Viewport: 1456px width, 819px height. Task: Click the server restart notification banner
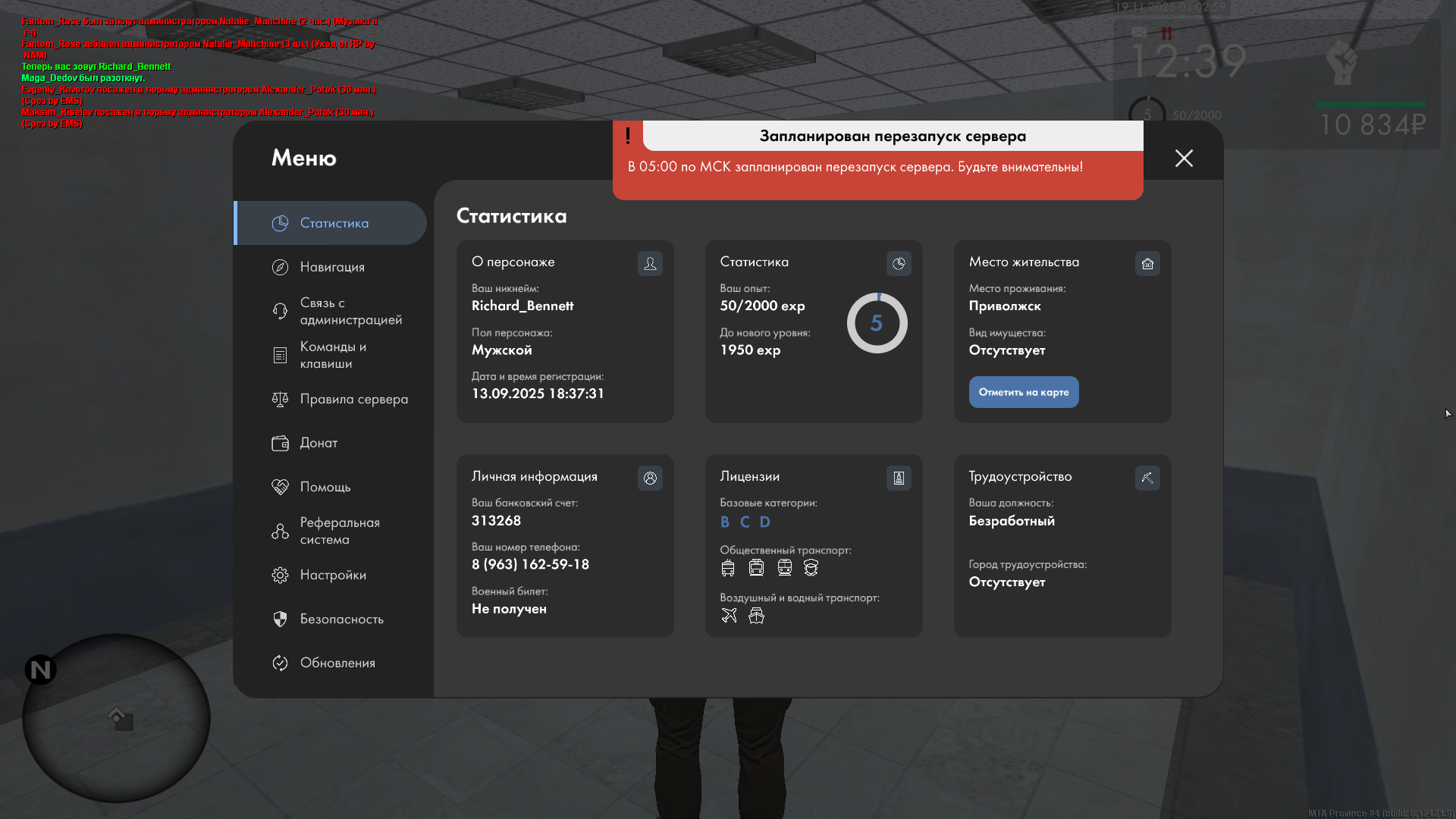point(877,166)
